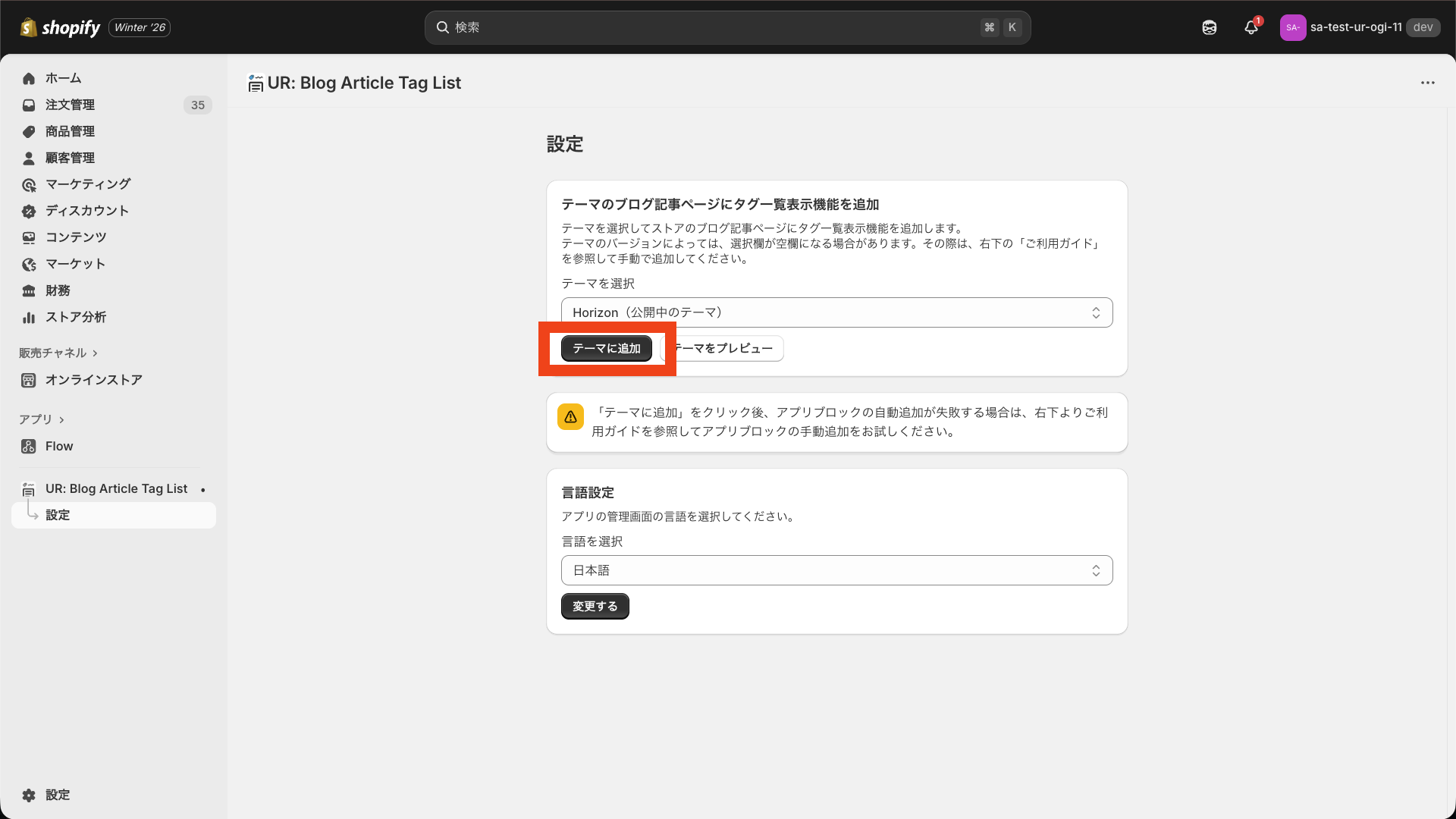Open 注文管理 with 35 orders badge
Viewport: 1456px width, 819px height.
(71, 105)
